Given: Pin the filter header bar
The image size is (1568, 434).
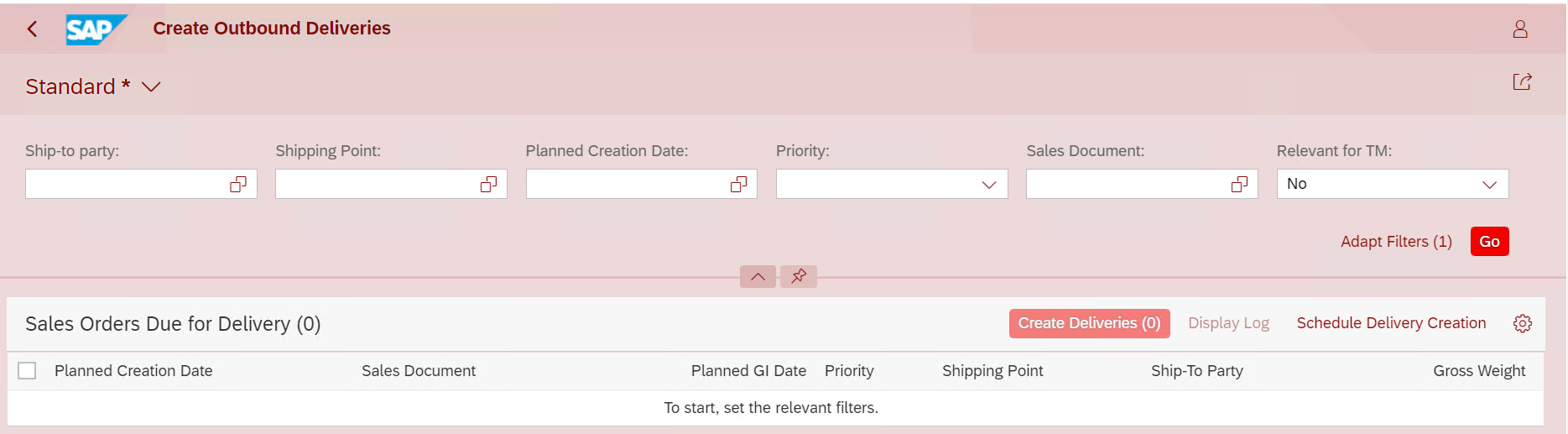Looking at the screenshot, I should [x=799, y=276].
